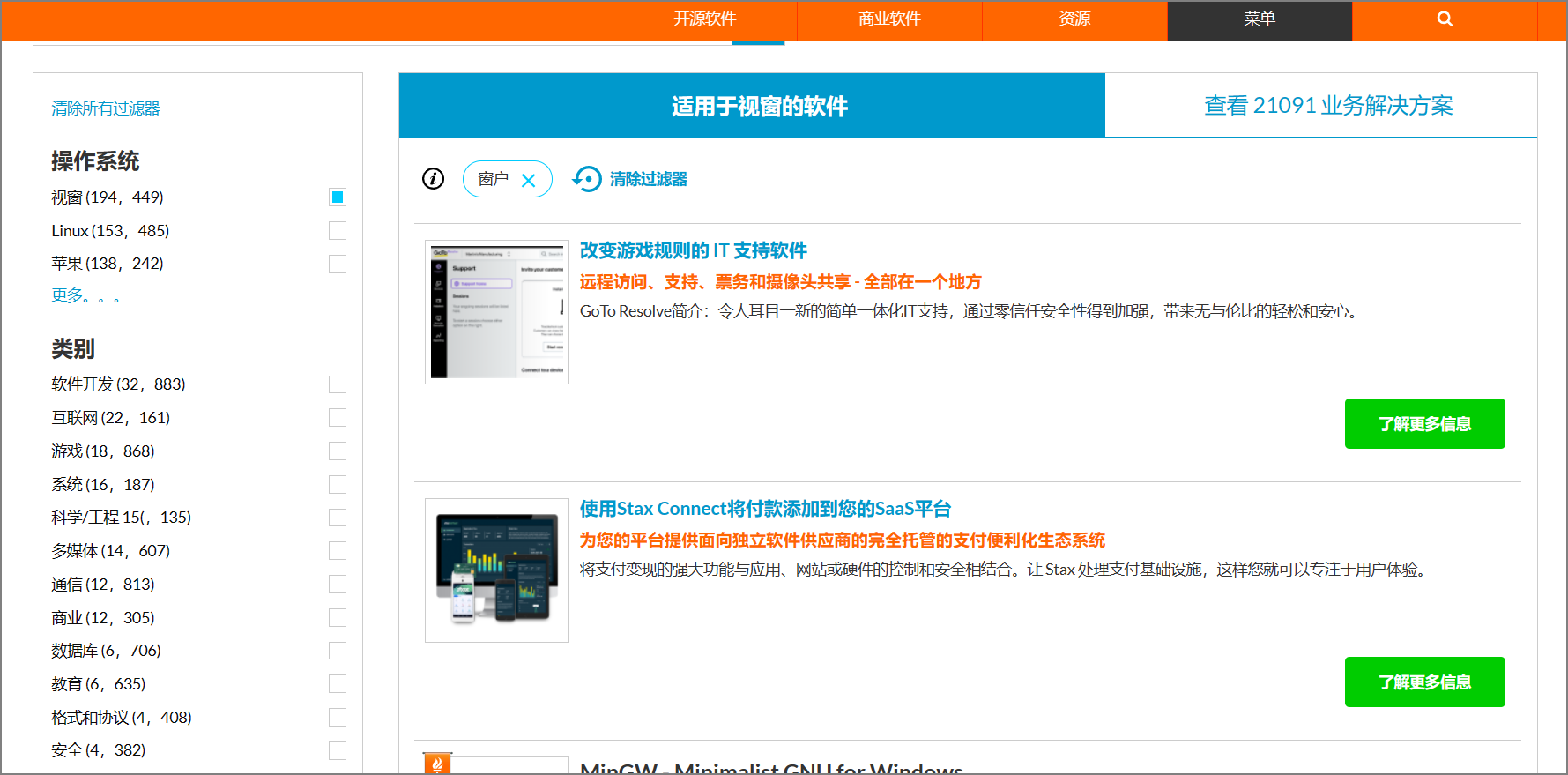Tick the 互联网 category checkbox
Image resolution: width=1568 pixels, height=775 pixels.
pyautogui.click(x=338, y=417)
